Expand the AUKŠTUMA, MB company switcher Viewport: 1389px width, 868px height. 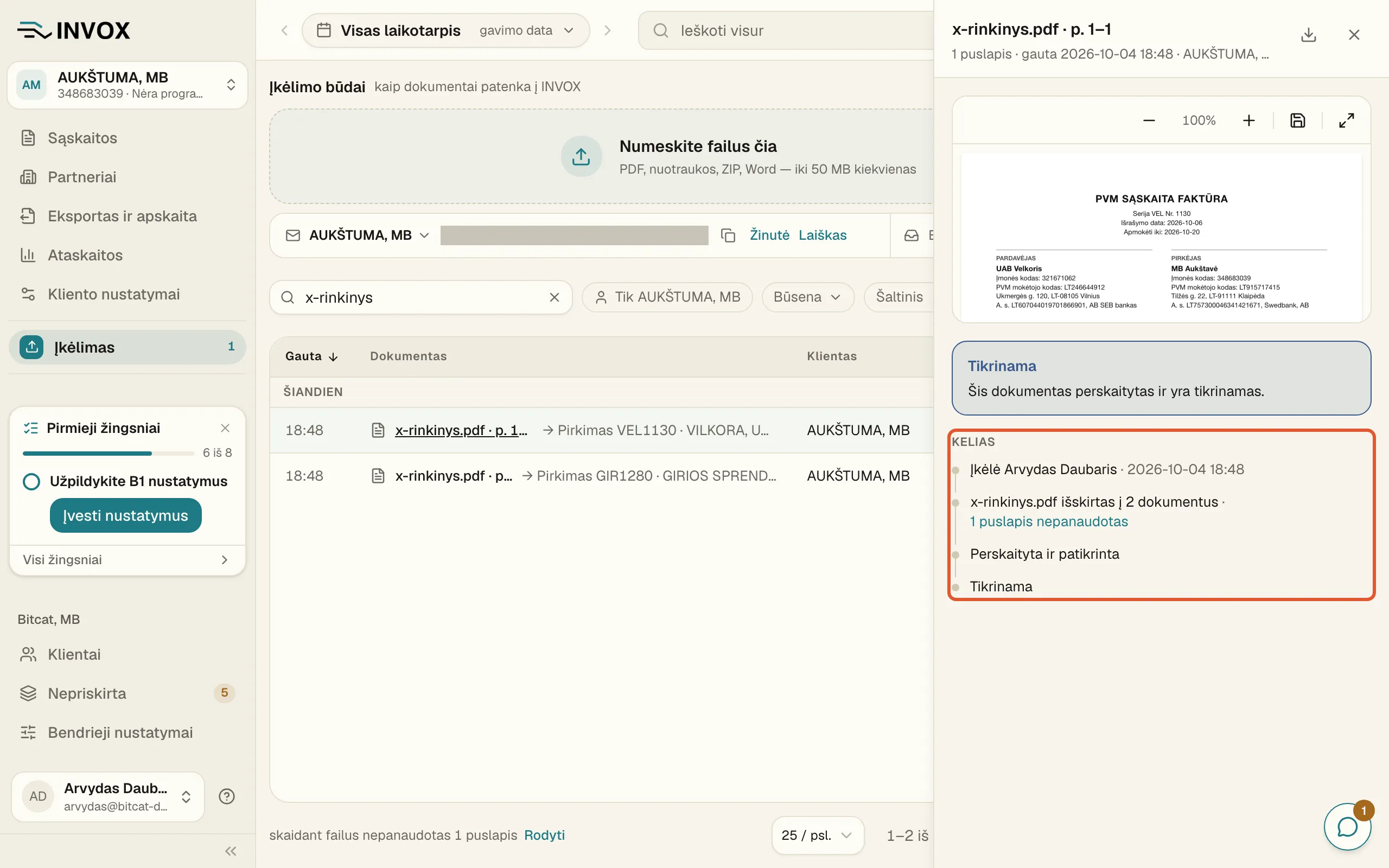point(128,85)
